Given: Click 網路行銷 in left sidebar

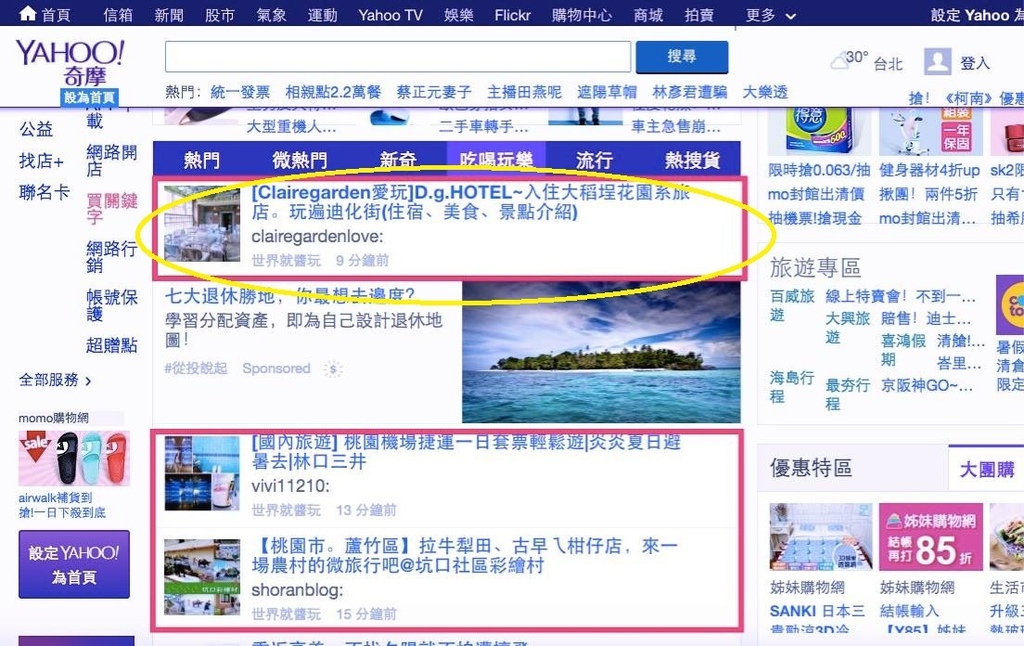Looking at the screenshot, I should click(111, 256).
